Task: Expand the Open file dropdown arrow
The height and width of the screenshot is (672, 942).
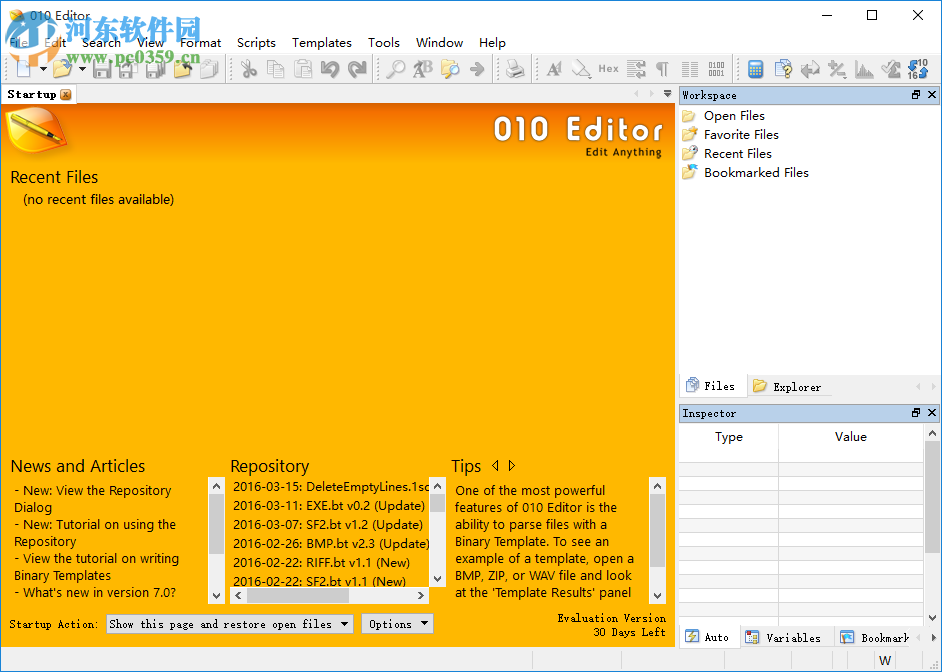Action: coord(82,69)
